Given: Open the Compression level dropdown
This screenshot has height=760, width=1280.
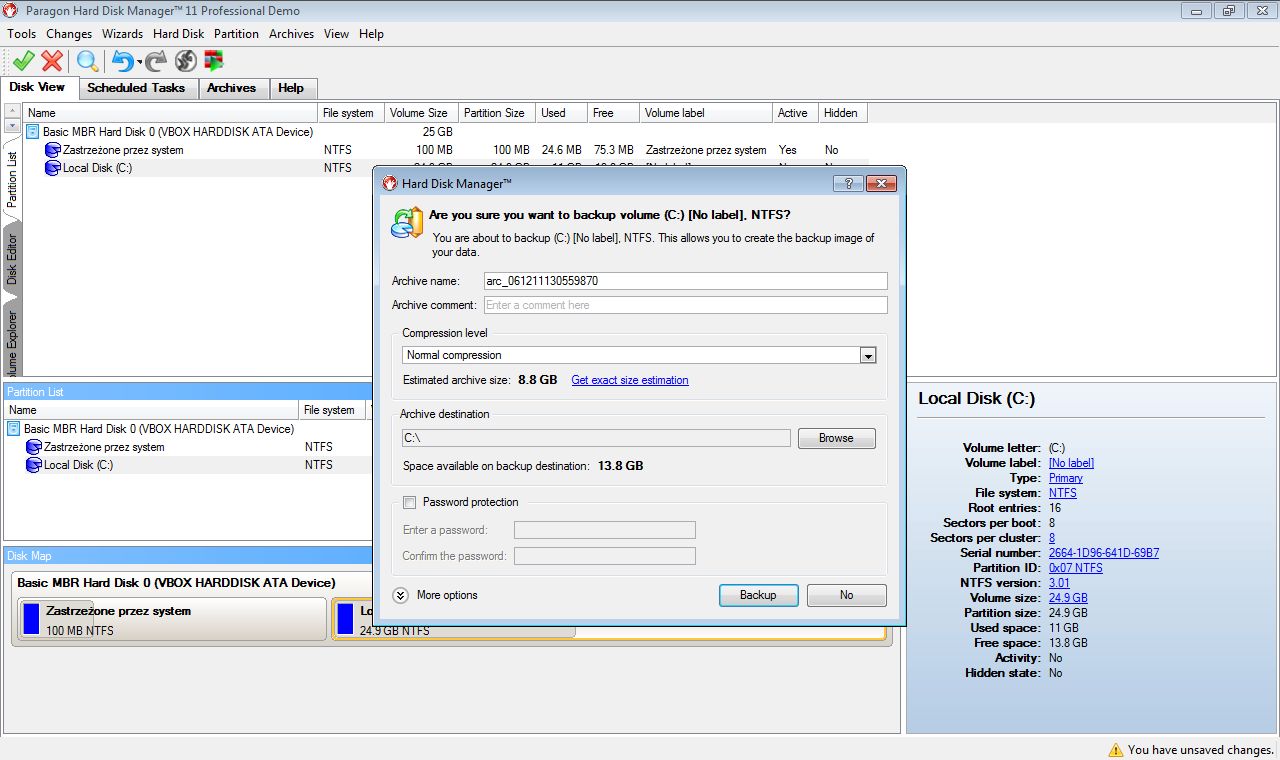Looking at the screenshot, I should coord(868,355).
